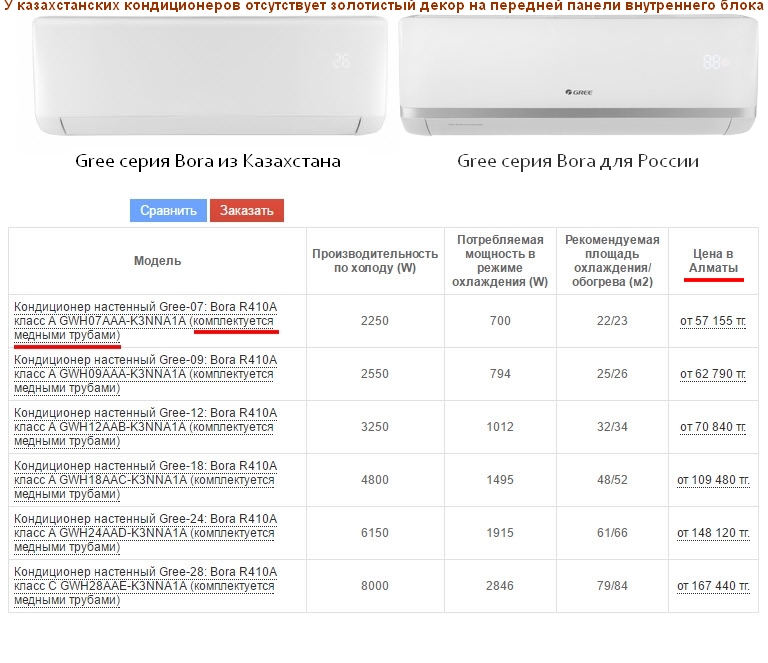Screen dimensions: 768x663
Task: Select the Gree-12 Bora GWH12AAB model link
Action: [x=145, y=427]
